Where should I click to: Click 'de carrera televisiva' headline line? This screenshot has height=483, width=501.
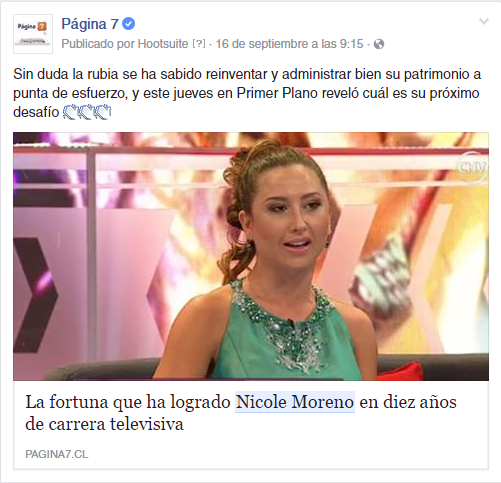(104, 424)
